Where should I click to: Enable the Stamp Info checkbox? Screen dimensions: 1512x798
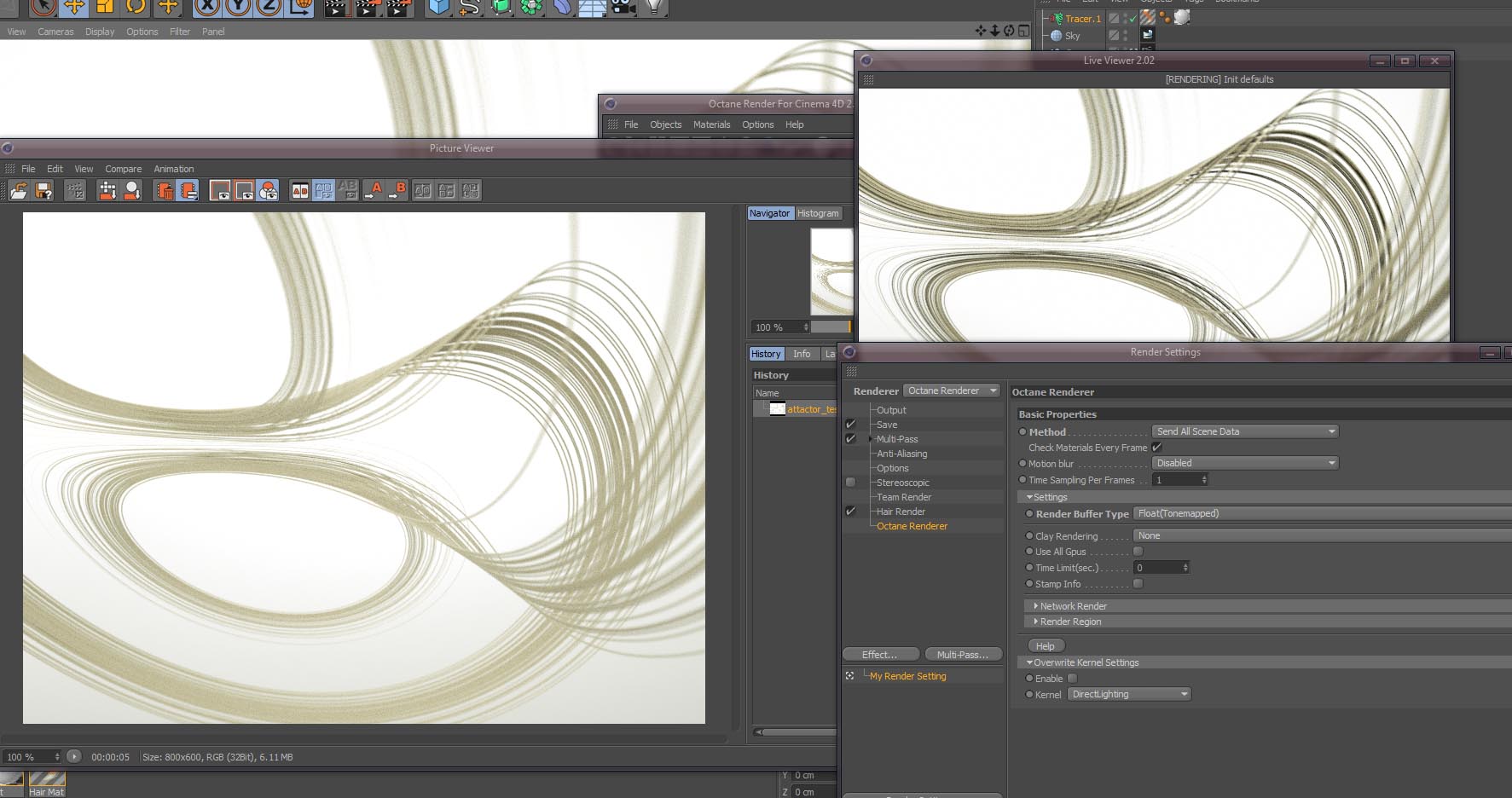coord(1138,584)
